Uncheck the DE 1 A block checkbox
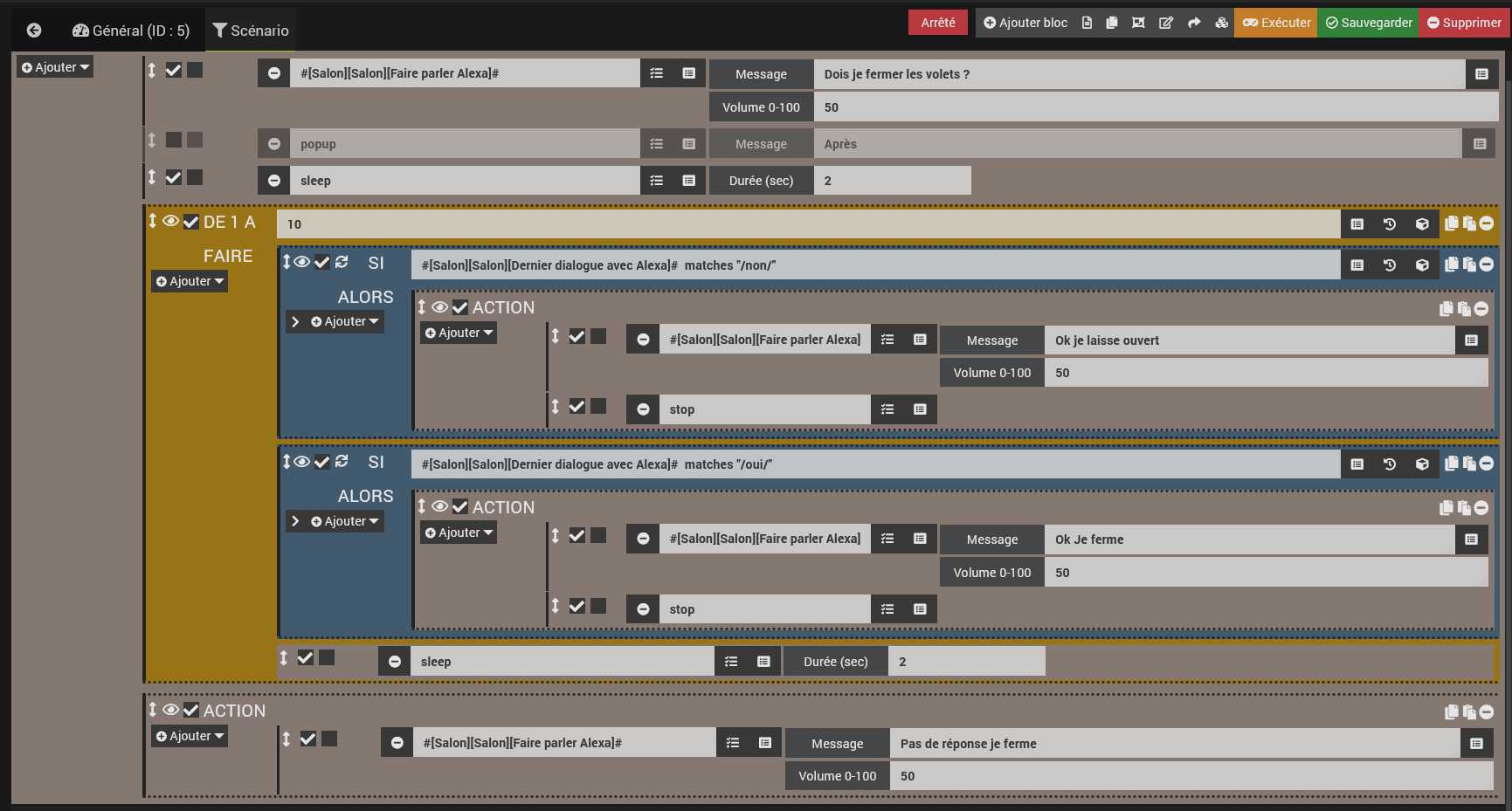Screen dimensions: 1512x811 click(191, 222)
